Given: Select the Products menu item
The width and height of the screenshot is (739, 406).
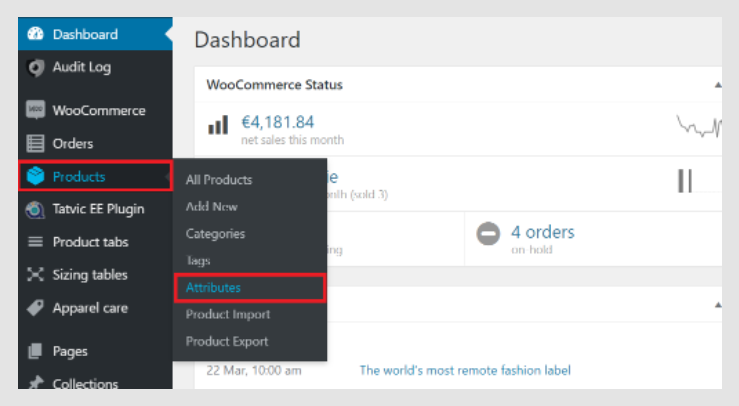Looking at the screenshot, I should pyautogui.click(x=95, y=176).
